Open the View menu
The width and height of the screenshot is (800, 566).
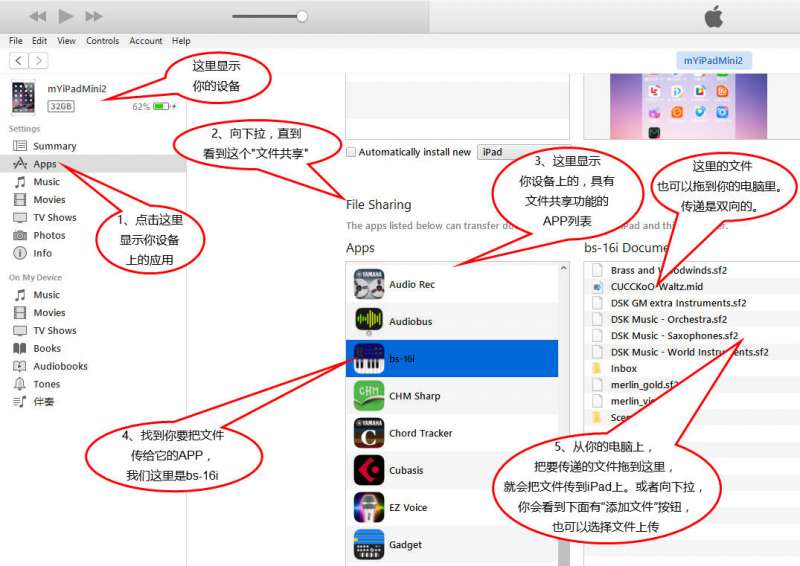click(x=66, y=41)
